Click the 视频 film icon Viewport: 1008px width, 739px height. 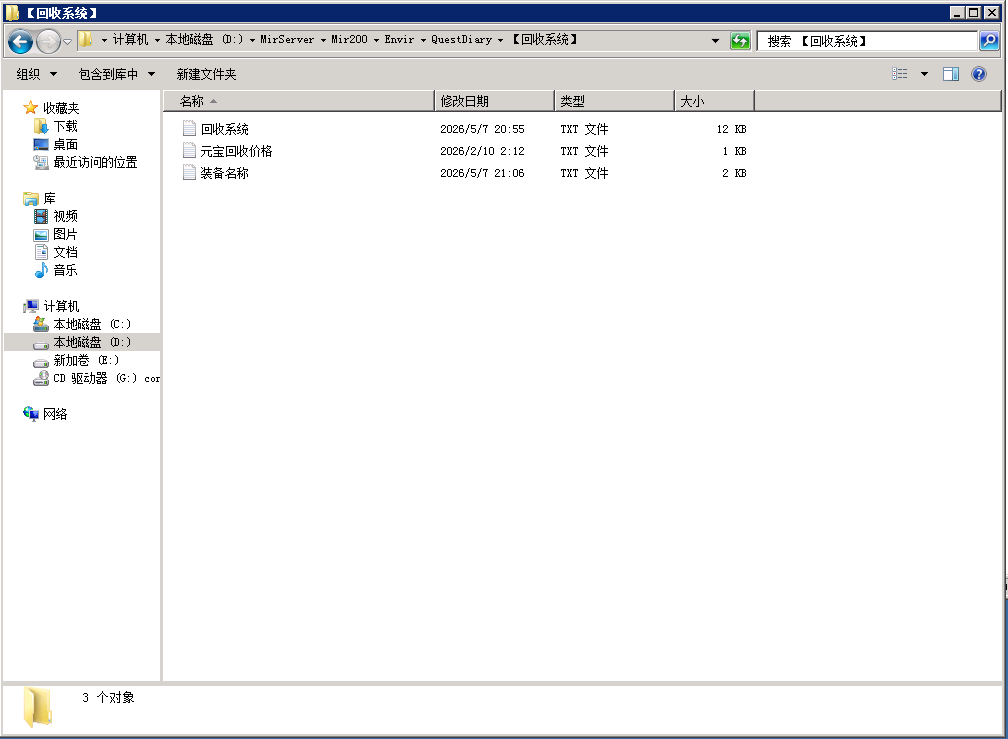click(40, 216)
